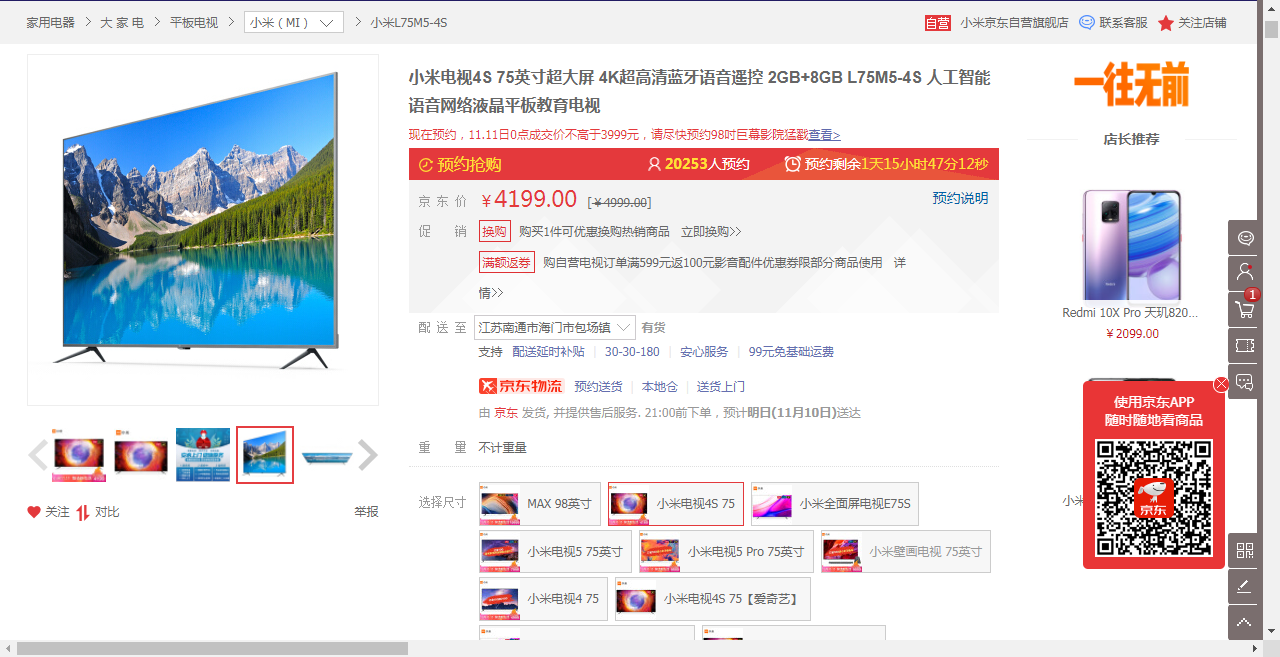Click the 30-30-180 service link
1280x657 pixels.
coord(632,352)
